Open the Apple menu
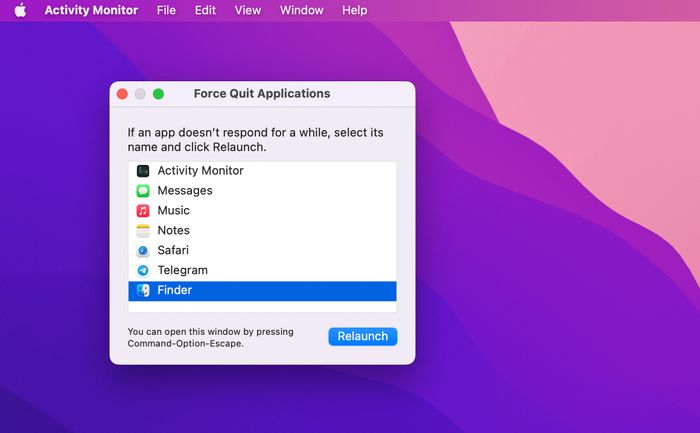Screen dimensions: 700x433 coord(20,10)
